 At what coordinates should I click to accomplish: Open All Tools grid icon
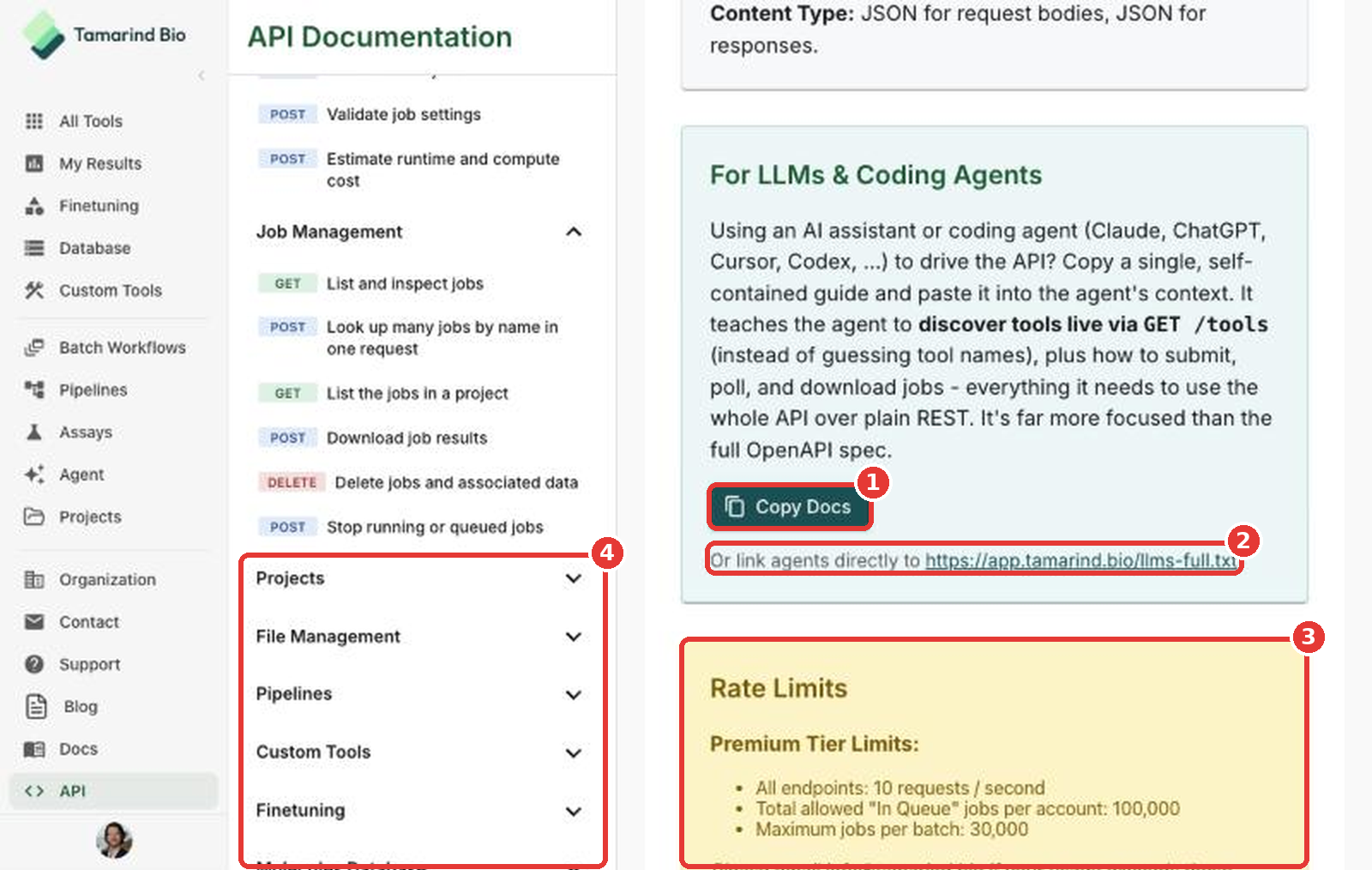point(34,121)
